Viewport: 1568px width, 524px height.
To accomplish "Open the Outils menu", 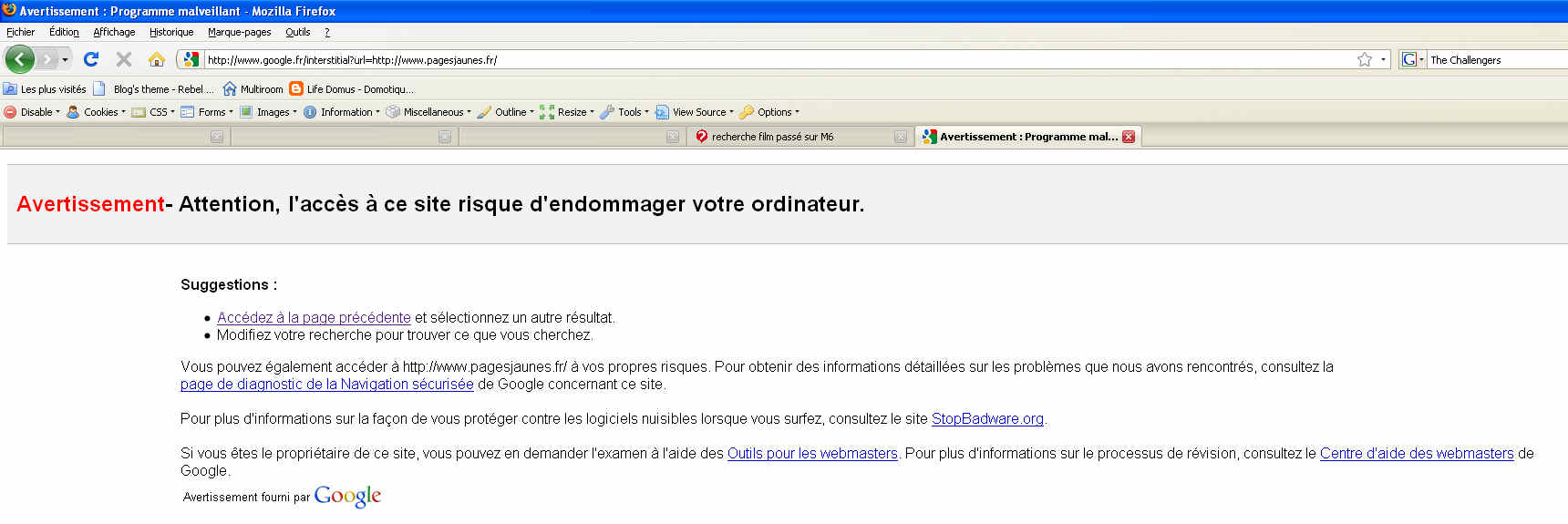I will (298, 32).
